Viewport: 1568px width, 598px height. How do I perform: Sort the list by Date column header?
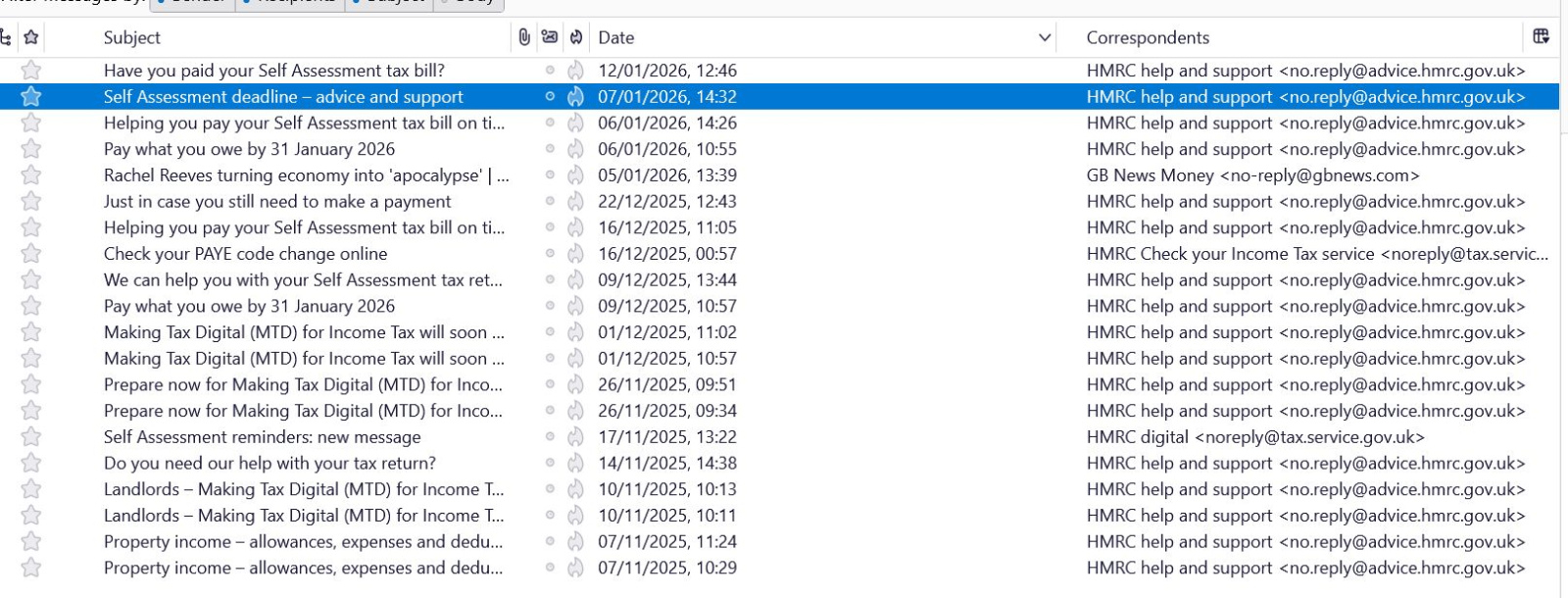point(616,37)
